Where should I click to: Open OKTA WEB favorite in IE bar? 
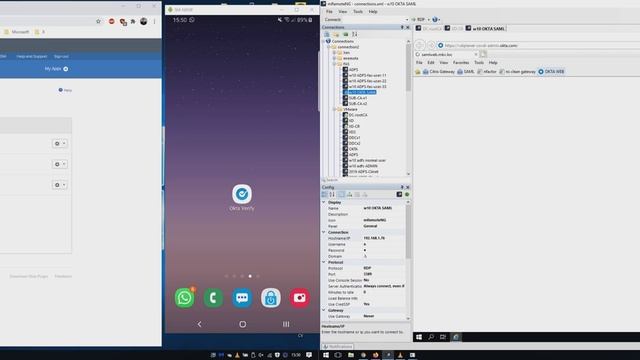(551, 72)
